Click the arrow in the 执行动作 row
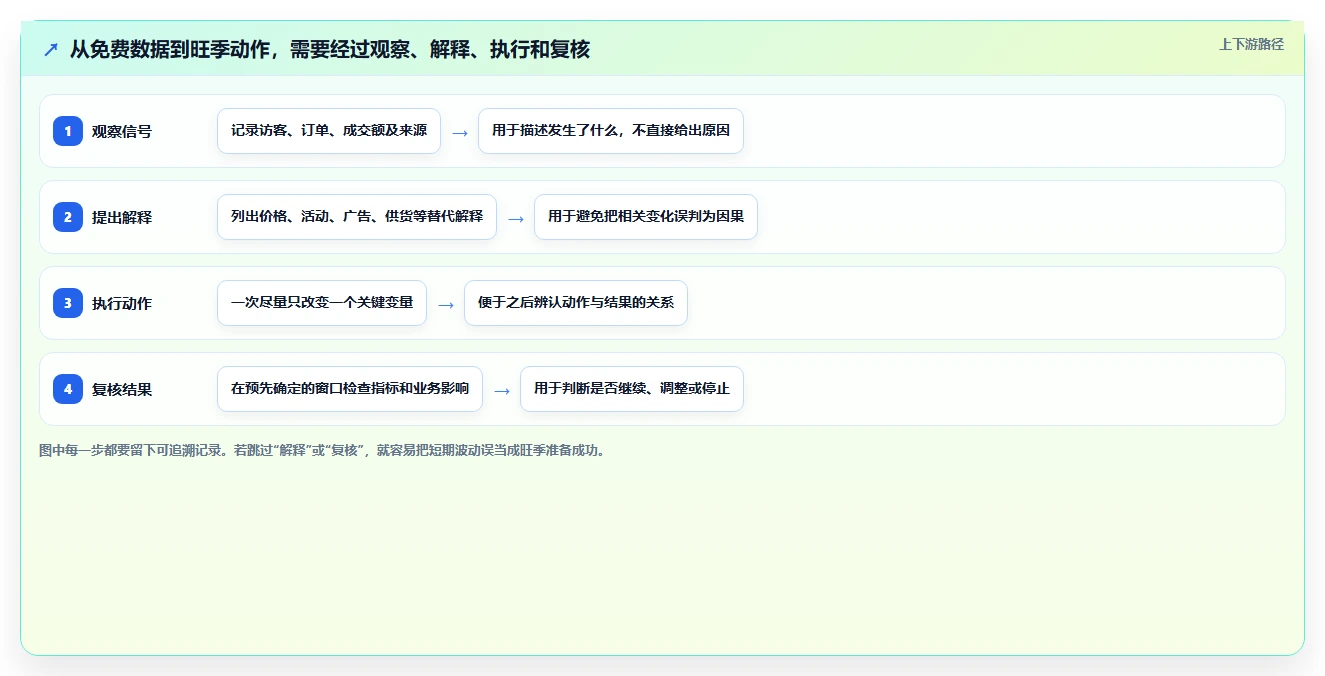The width and height of the screenshot is (1325, 676). 446,304
